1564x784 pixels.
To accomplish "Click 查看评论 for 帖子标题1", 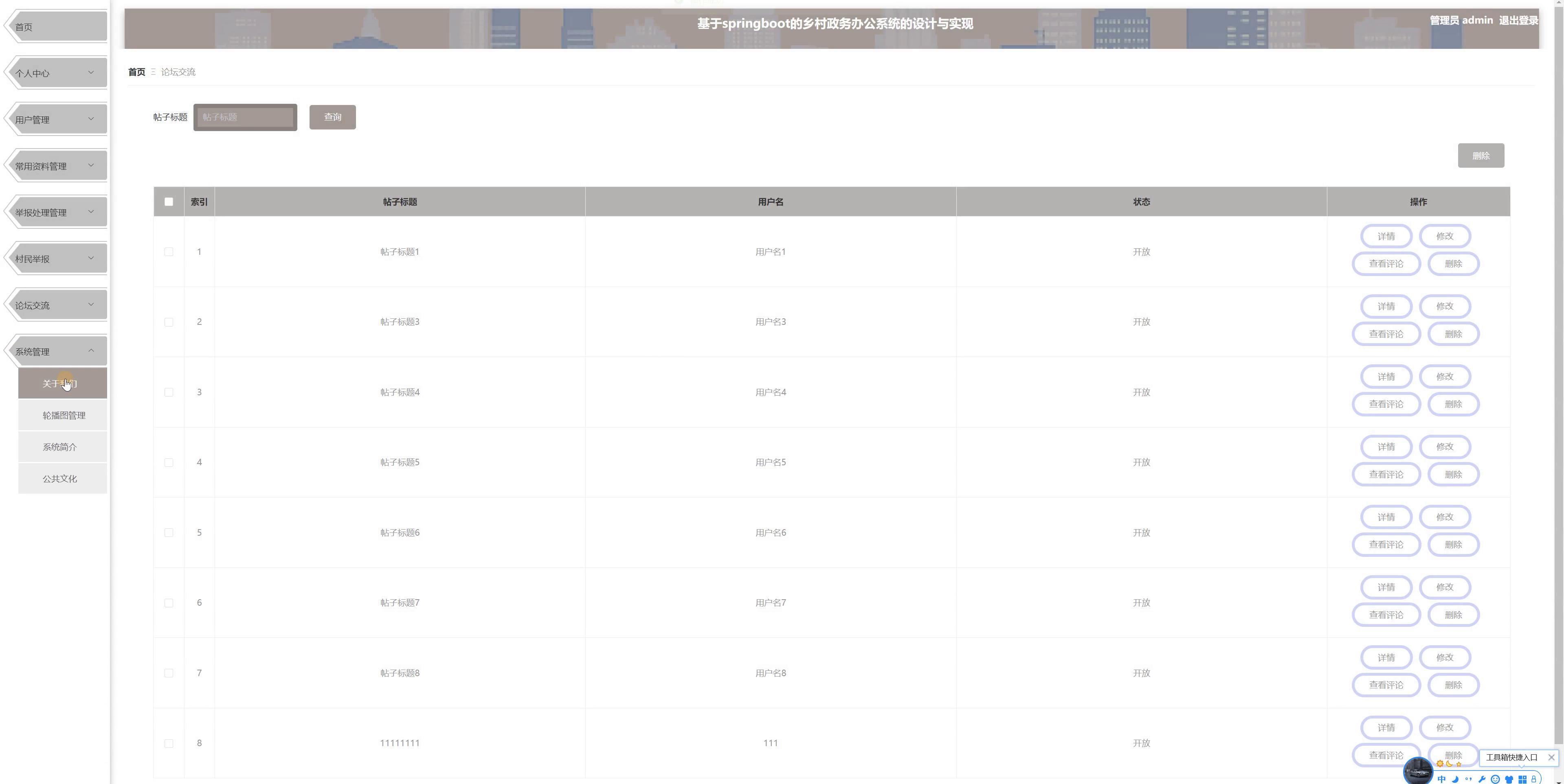I will (1386, 263).
